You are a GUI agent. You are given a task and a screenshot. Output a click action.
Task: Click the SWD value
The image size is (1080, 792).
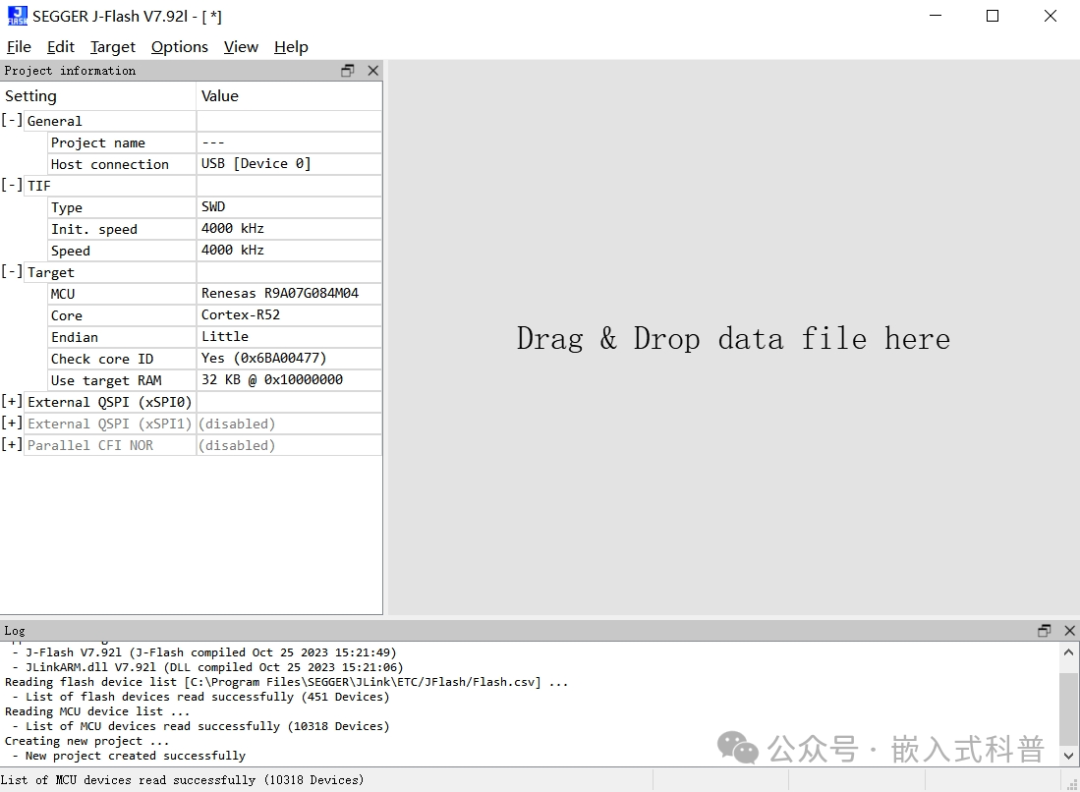[x=213, y=207]
